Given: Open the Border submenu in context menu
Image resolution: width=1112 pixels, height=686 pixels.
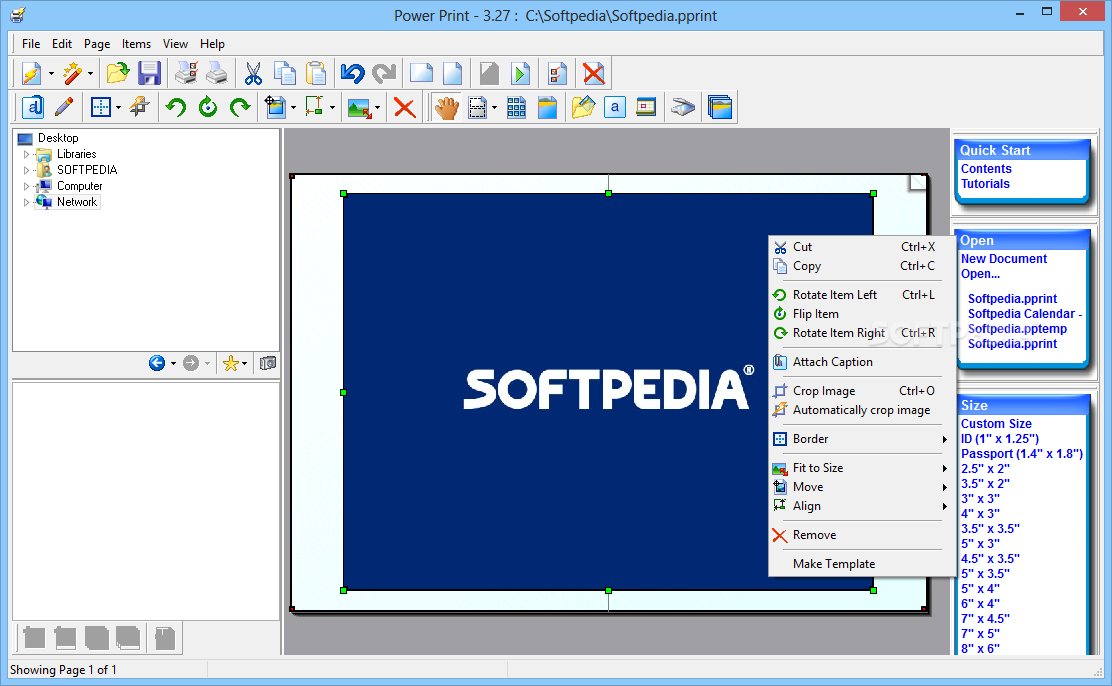Looking at the screenshot, I should (861, 439).
